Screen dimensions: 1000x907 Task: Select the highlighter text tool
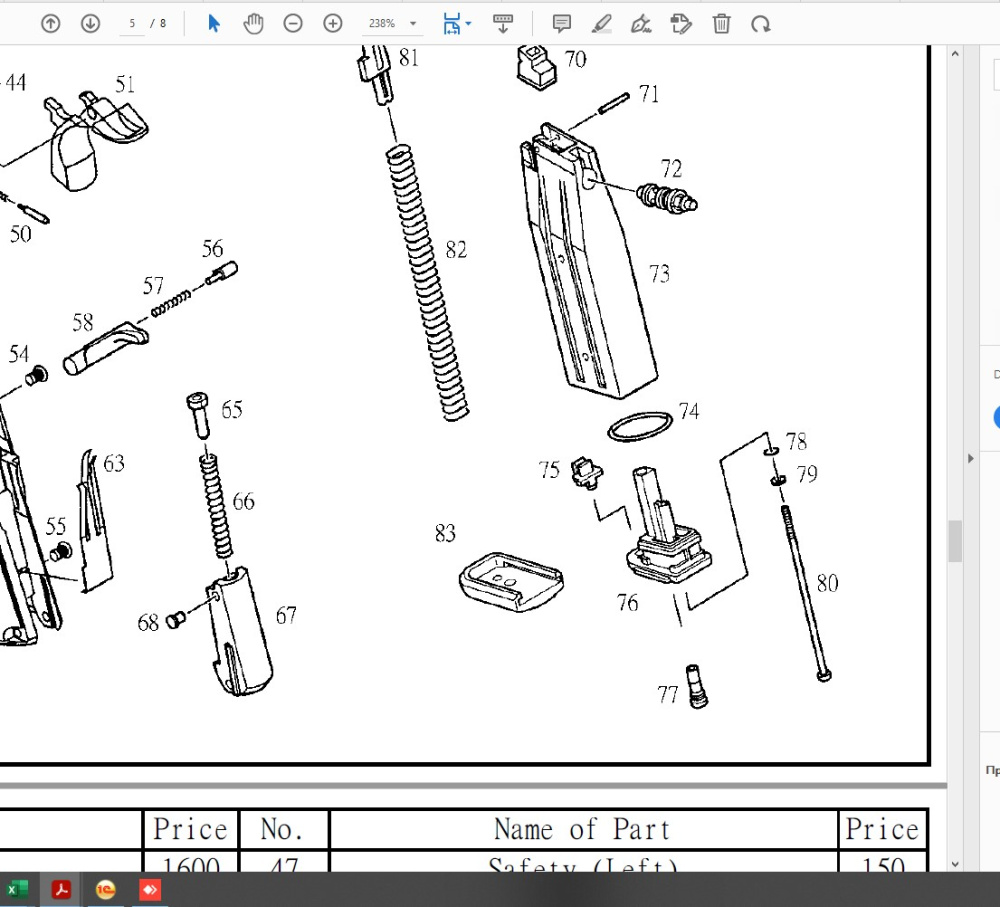(x=601, y=24)
